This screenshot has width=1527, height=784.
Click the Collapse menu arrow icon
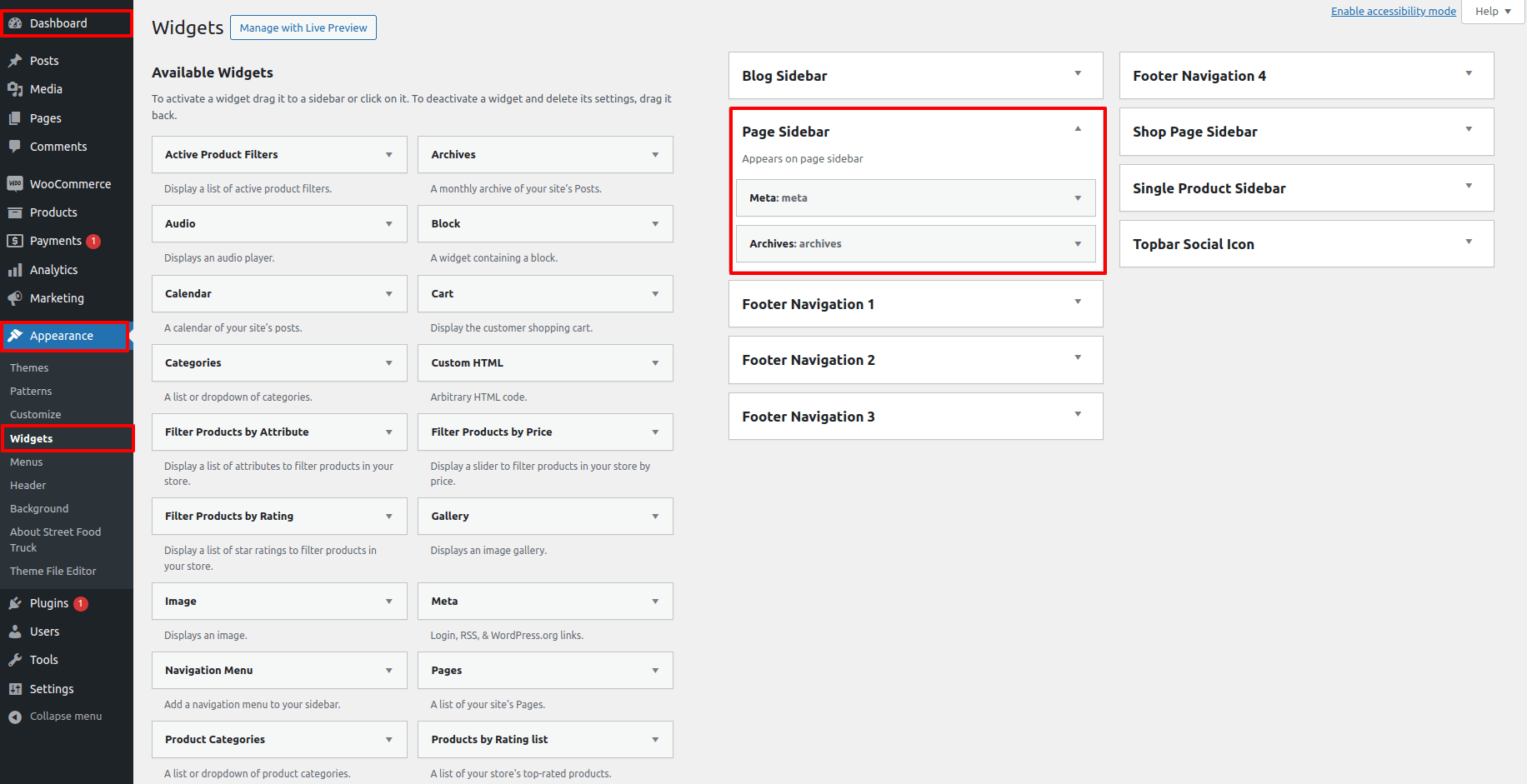tap(15, 717)
